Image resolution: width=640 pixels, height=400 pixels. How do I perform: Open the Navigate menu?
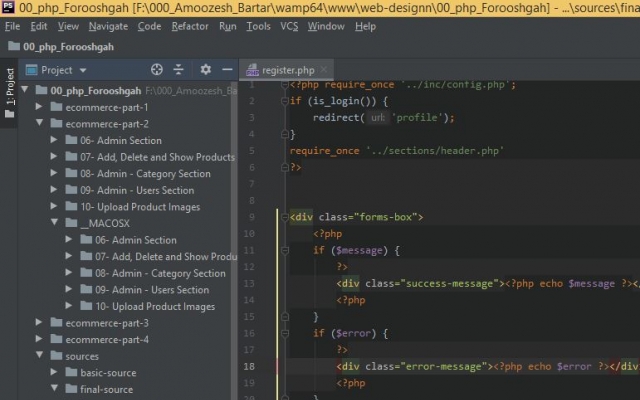[108, 27]
